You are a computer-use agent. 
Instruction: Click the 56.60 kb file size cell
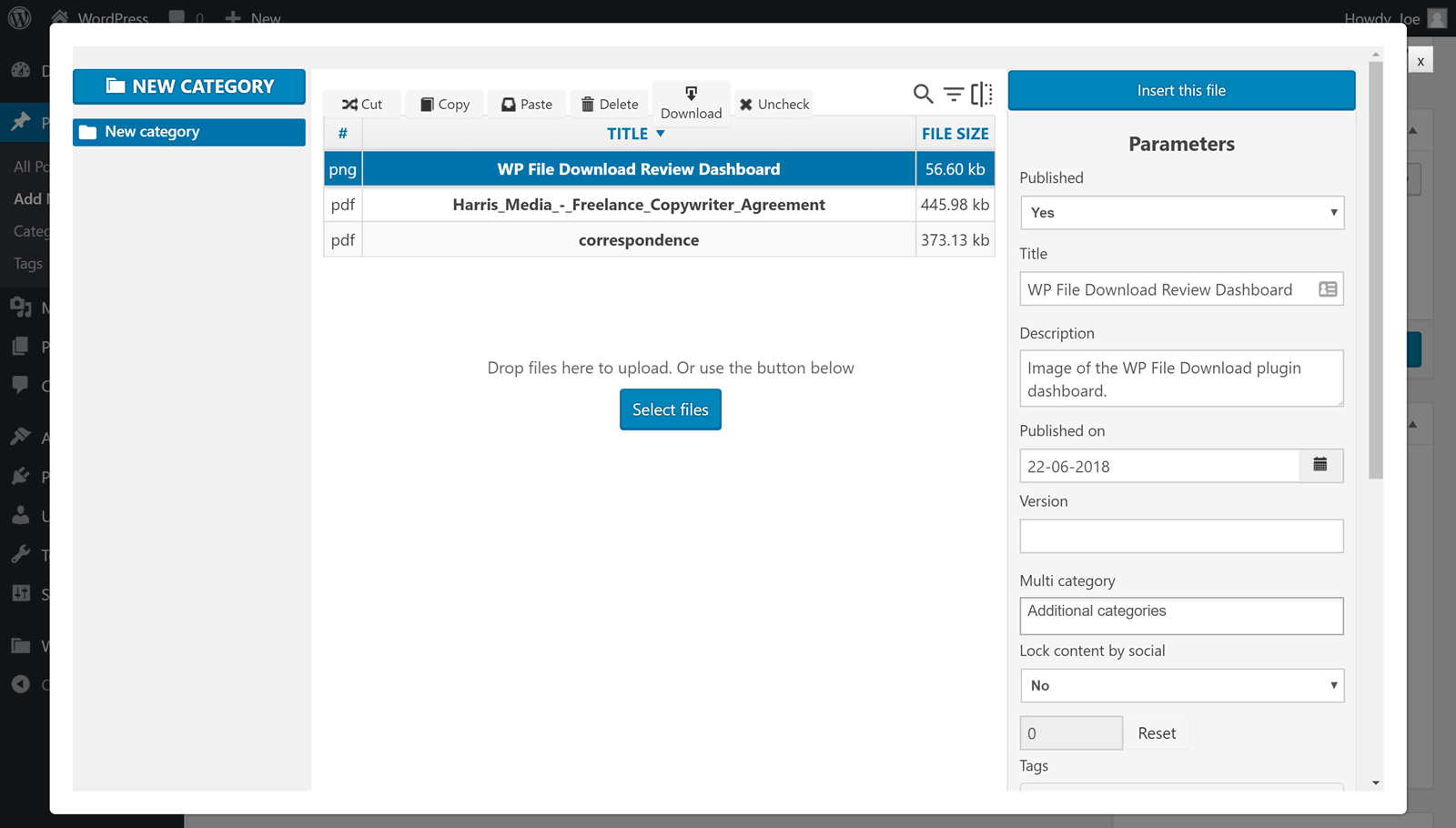pos(955,169)
